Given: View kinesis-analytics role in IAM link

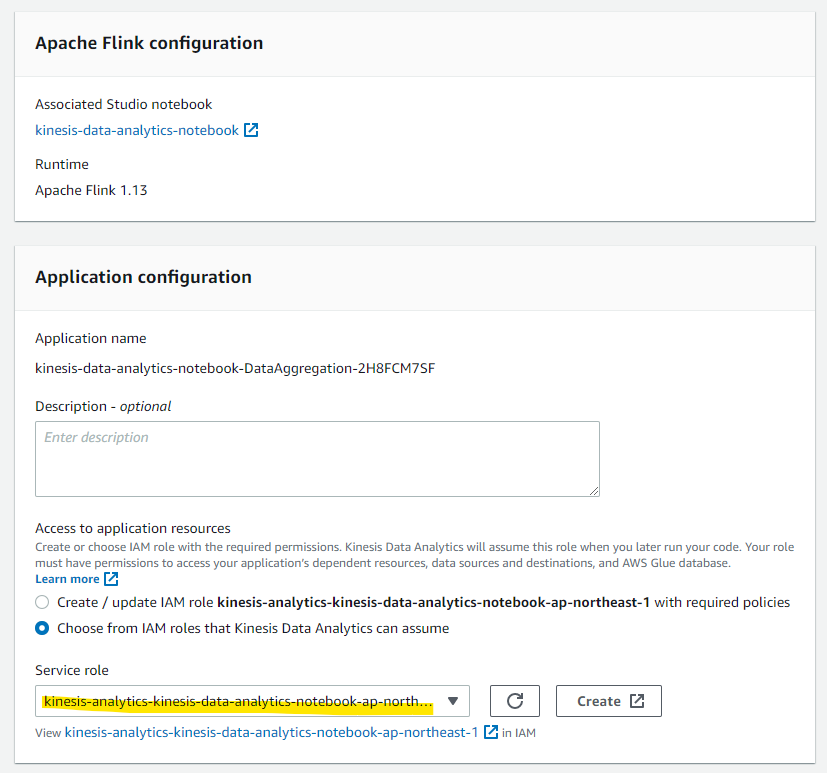Looking at the screenshot, I should pos(271,732).
